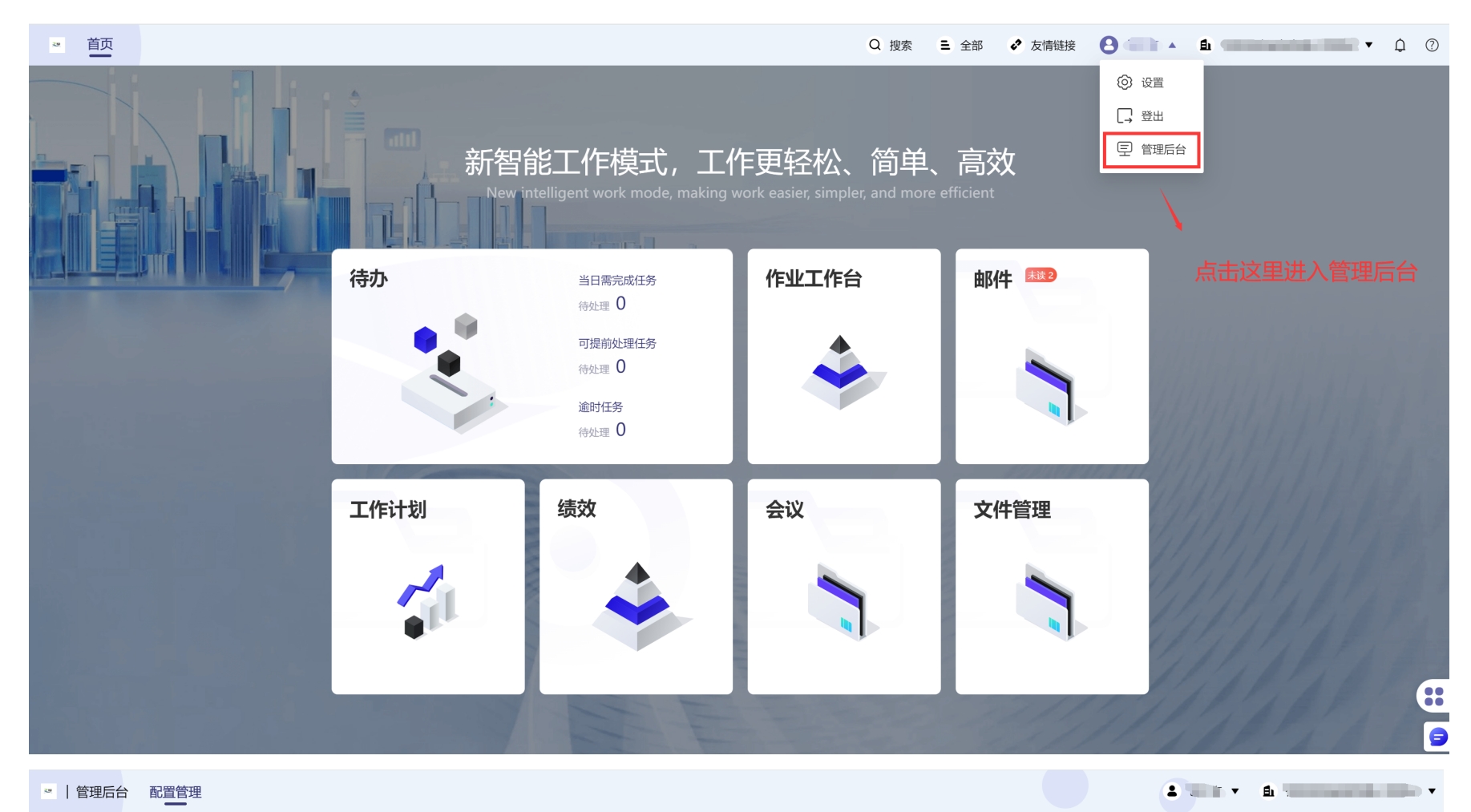Open the 待办 card title
Viewport: 1471px width, 812px height.
tap(369, 278)
